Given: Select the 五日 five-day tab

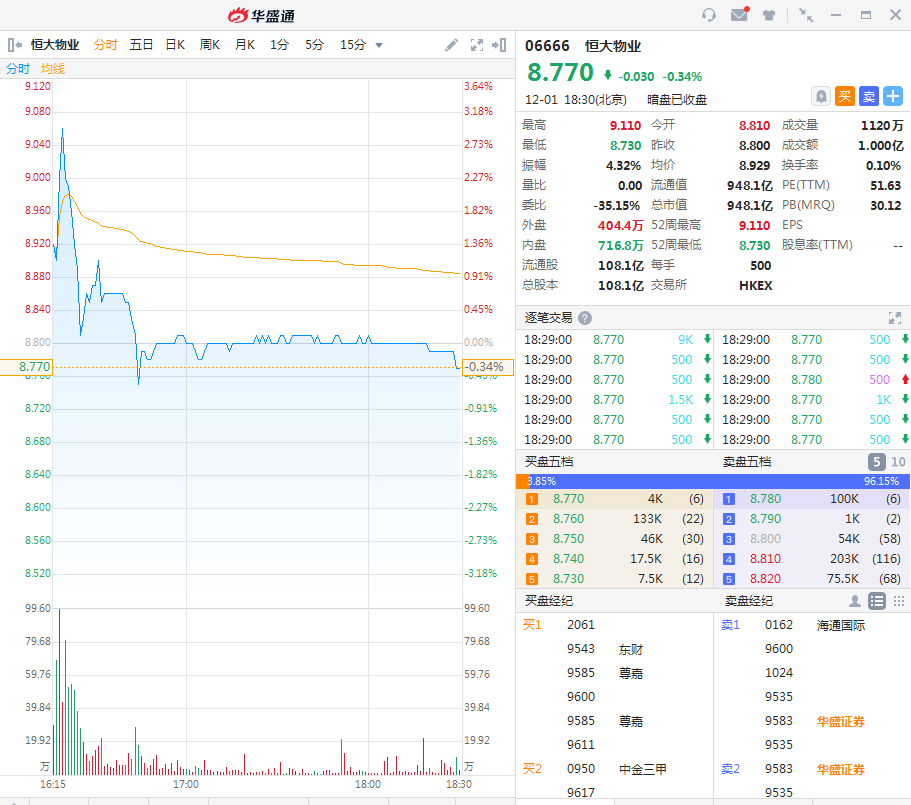Looking at the screenshot, I should click(x=141, y=45).
